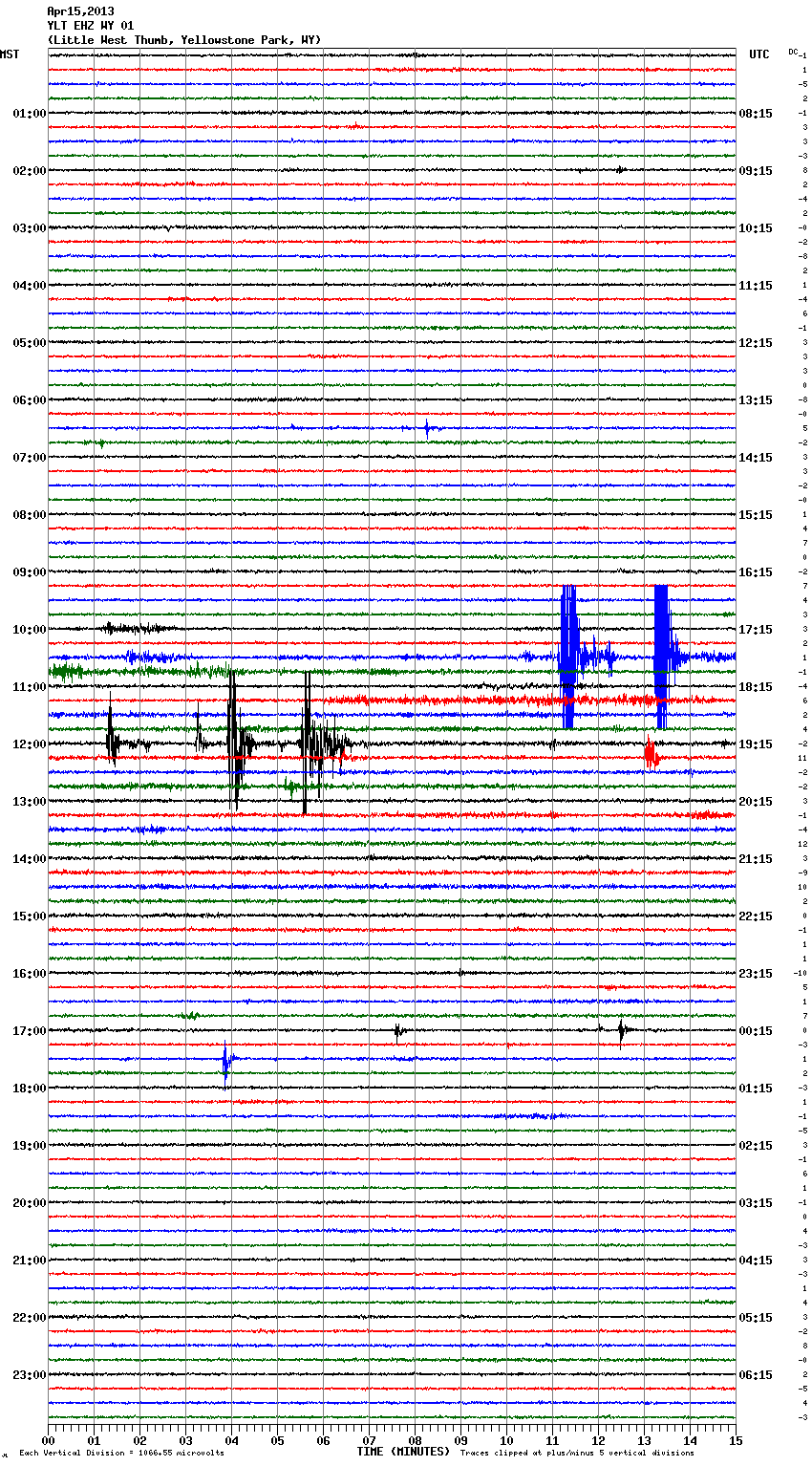The image size is (812, 1466).
Task: Click the small blue event near minute 8 after 06:00
Action: pyautogui.click(x=427, y=428)
